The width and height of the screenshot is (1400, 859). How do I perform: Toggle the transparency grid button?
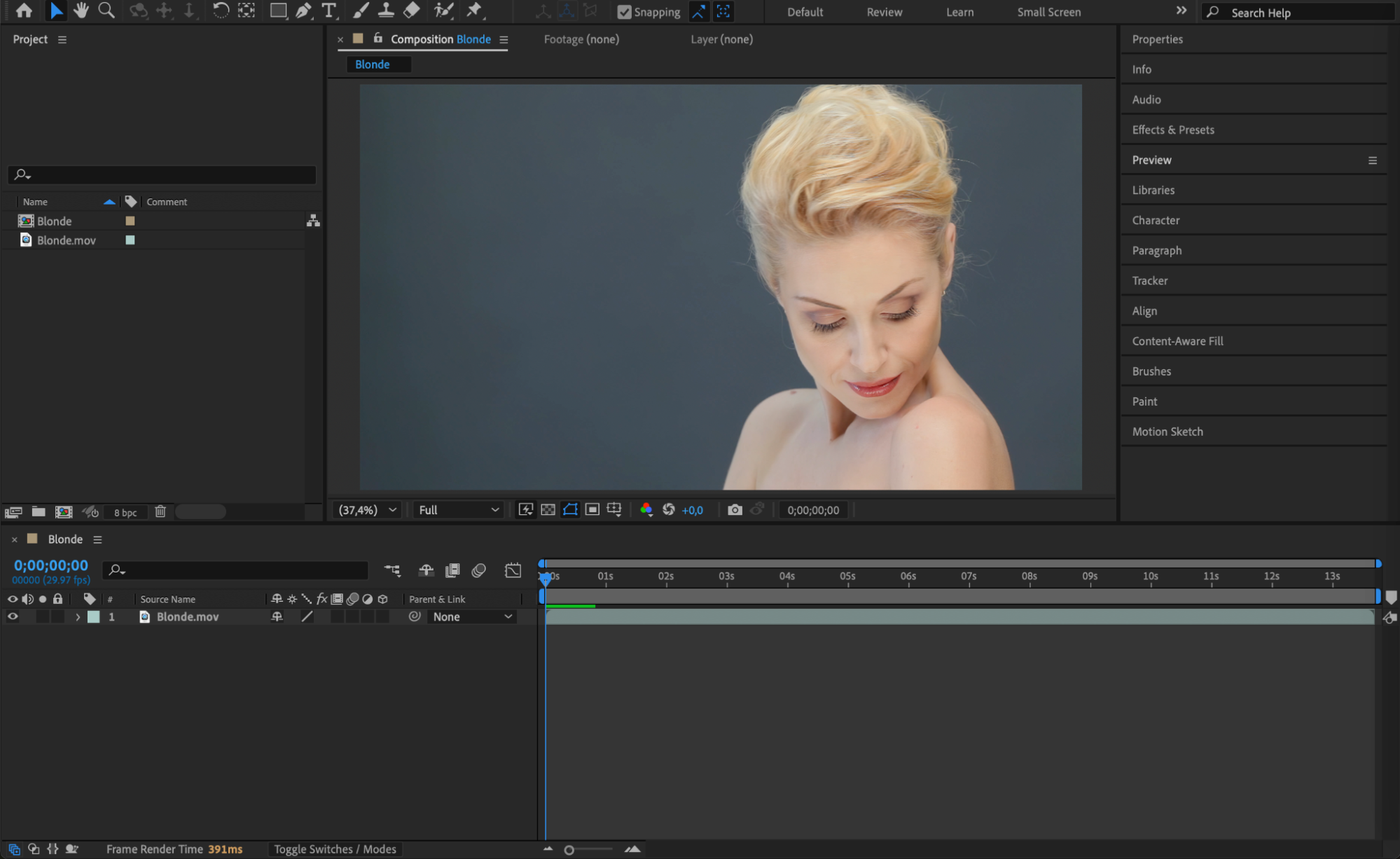pyautogui.click(x=548, y=510)
